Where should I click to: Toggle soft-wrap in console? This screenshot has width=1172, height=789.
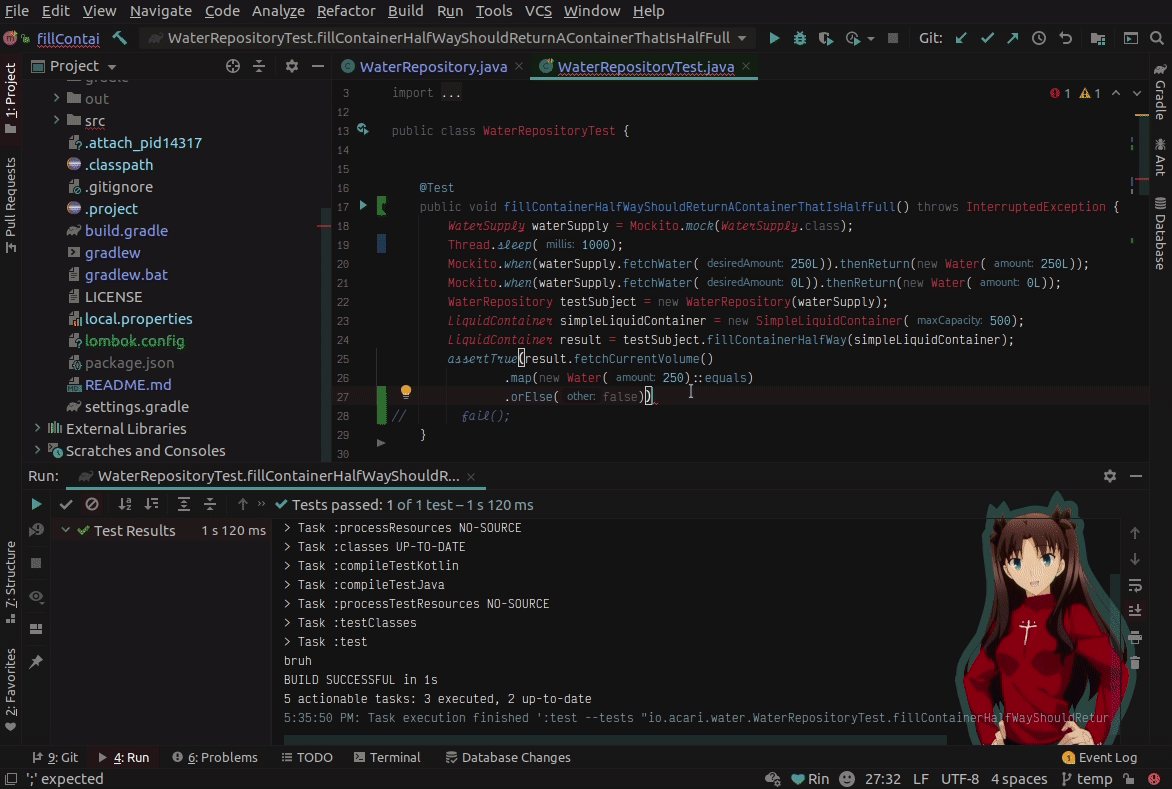click(x=1135, y=585)
